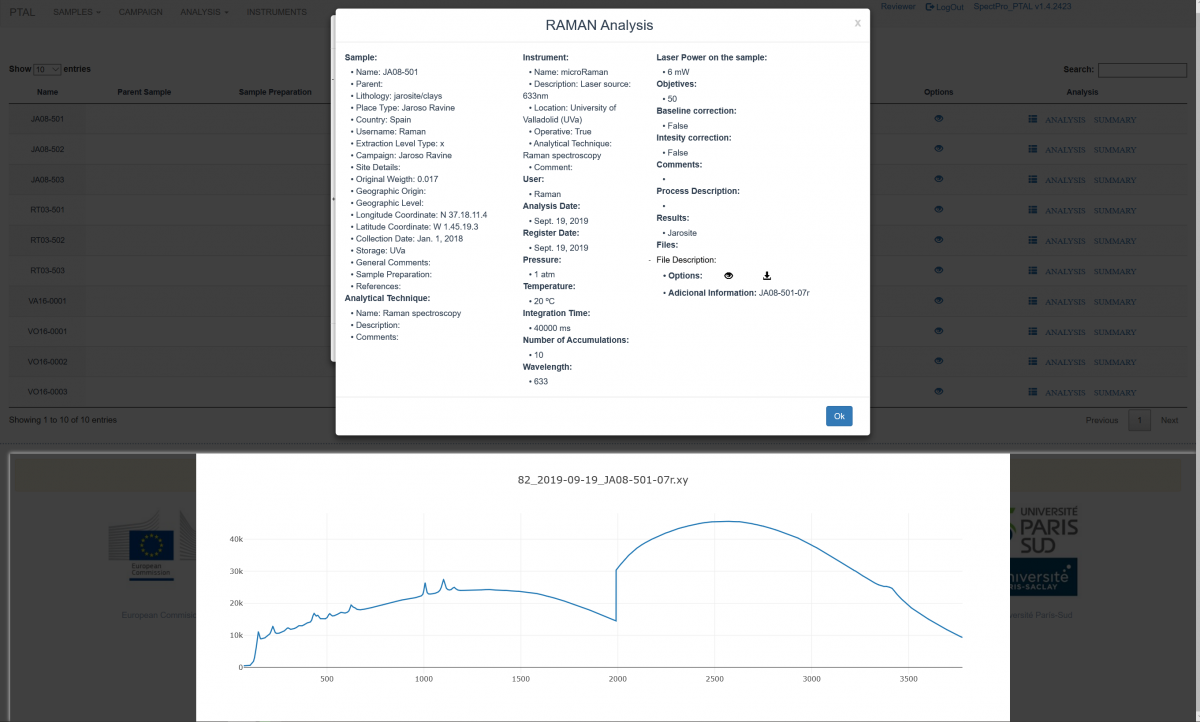Click the eye icon in the VO16-0003 row

tap(939, 391)
